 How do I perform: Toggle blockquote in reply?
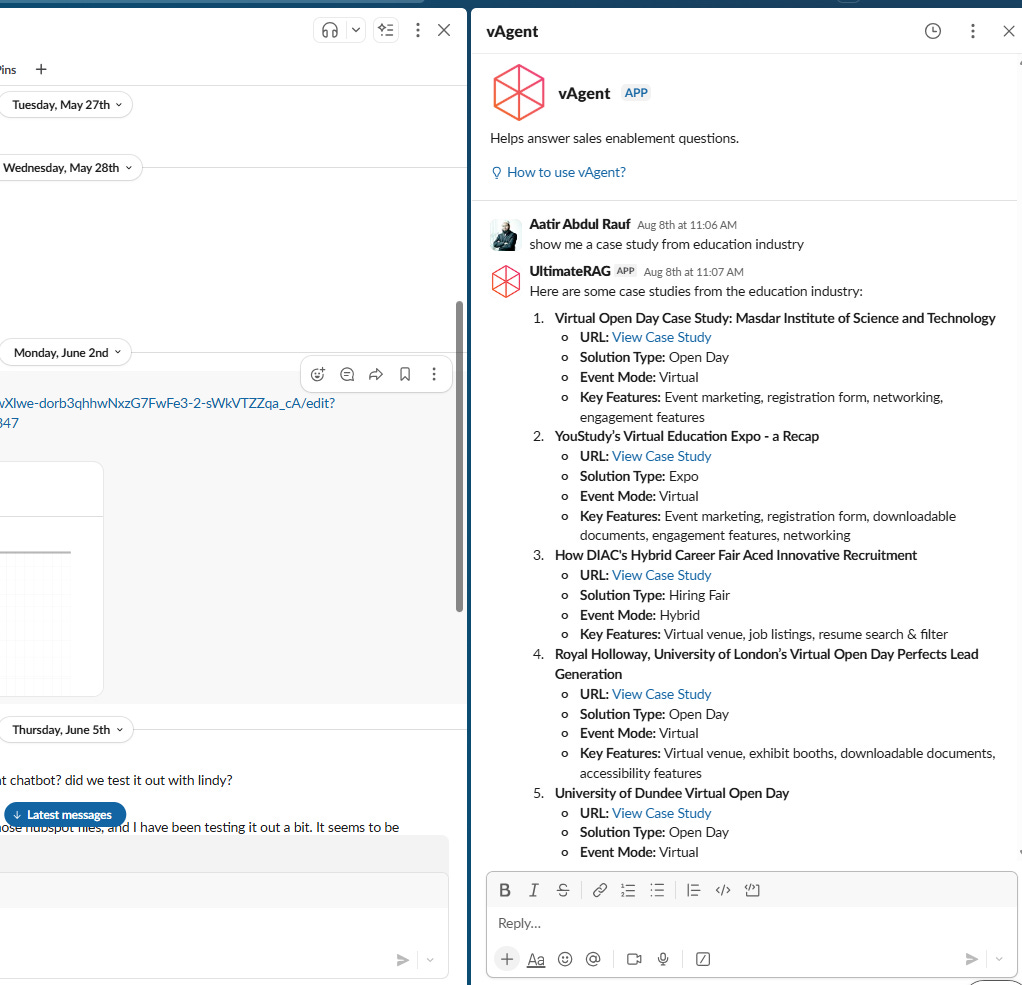694,890
